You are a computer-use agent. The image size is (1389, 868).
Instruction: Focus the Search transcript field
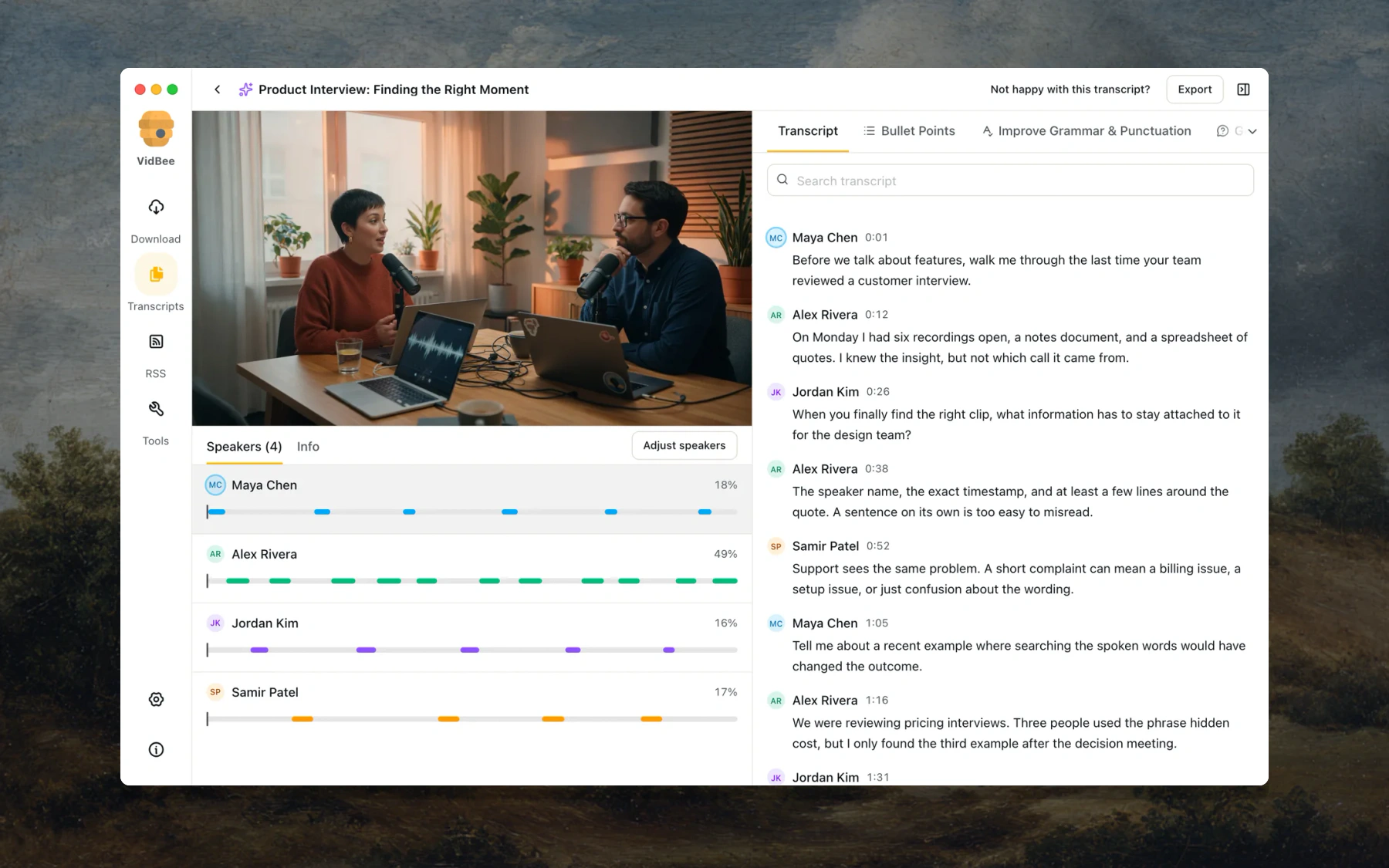pos(1010,181)
